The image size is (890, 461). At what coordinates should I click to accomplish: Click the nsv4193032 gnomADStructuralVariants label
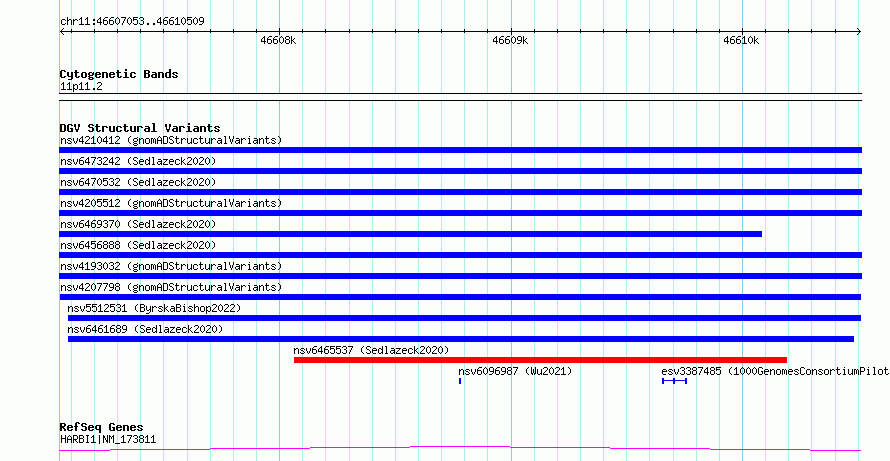point(171,266)
